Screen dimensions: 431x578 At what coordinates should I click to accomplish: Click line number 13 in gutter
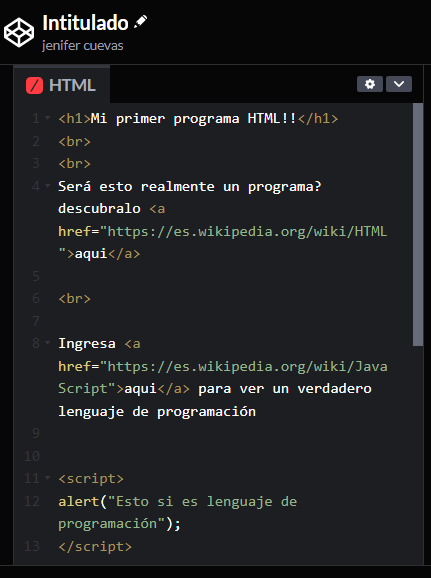tap(32, 546)
